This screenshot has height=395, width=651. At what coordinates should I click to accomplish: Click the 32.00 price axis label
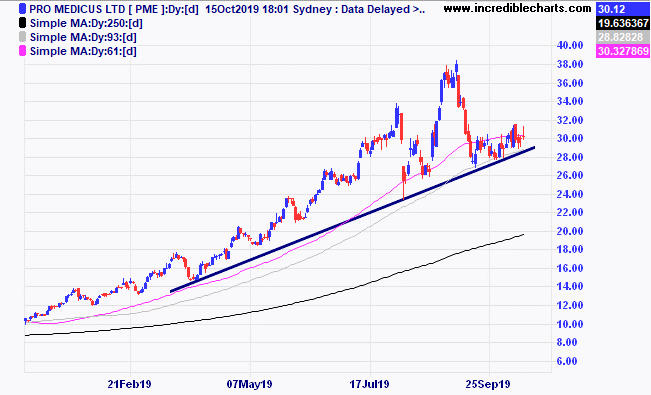(570, 120)
